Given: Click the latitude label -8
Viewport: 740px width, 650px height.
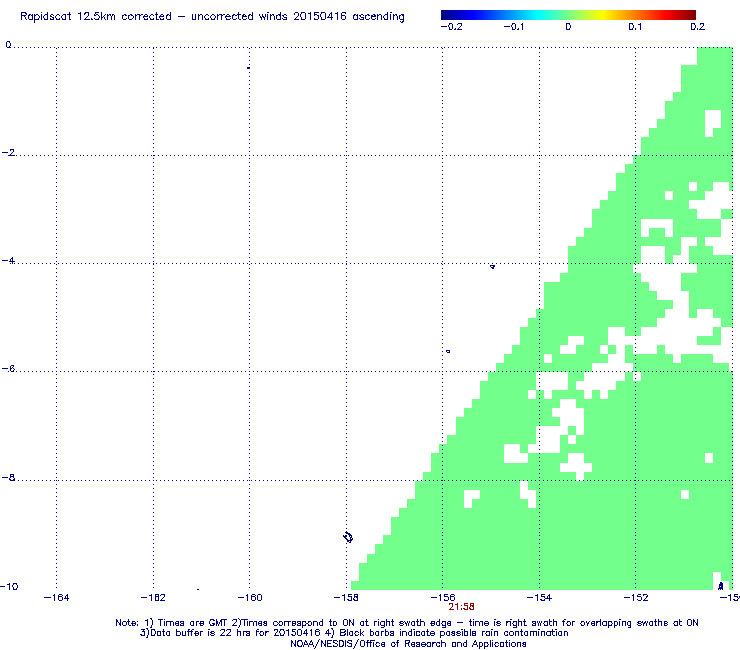Looking at the screenshot, I should pos(8,477).
